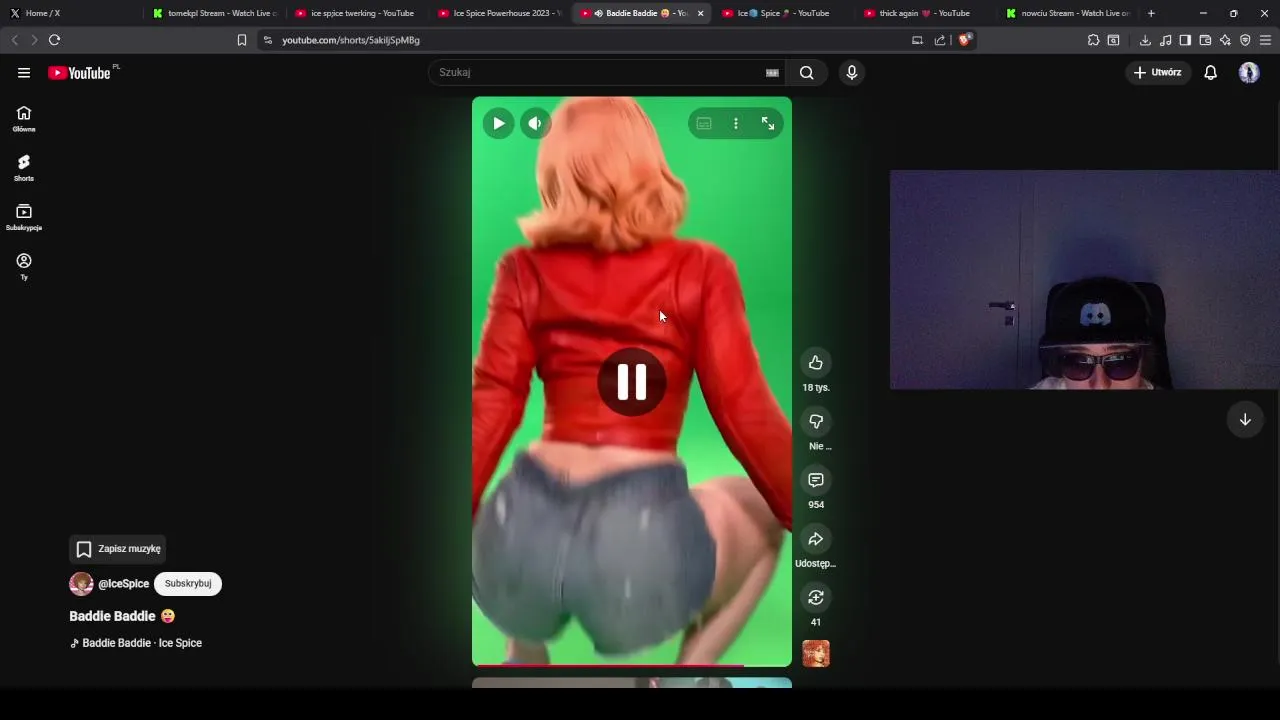The height and width of the screenshot is (720, 1280).
Task: Open the sound thumbnail below remix
Action: pyautogui.click(x=816, y=653)
